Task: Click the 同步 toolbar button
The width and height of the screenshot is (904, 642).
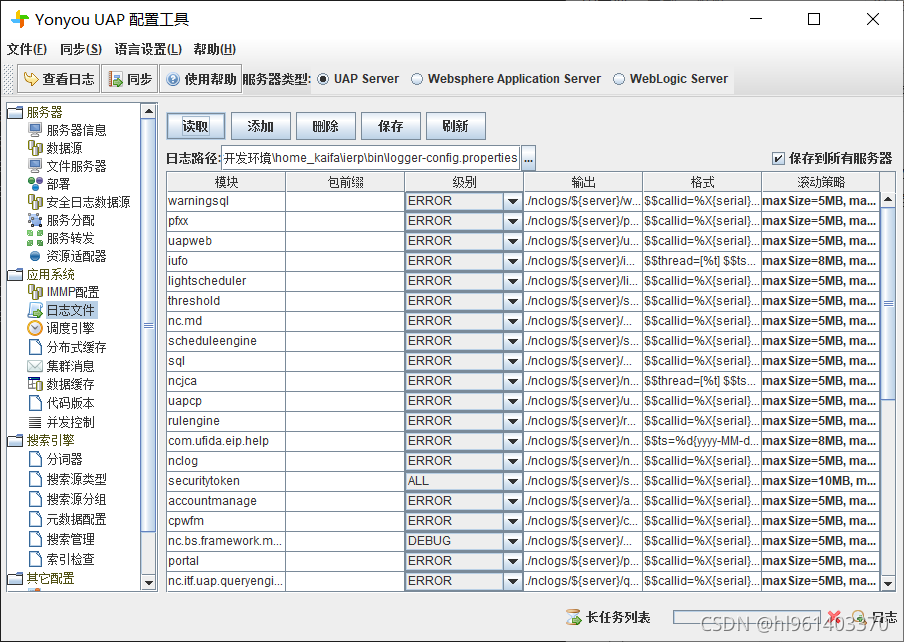Action: click(130, 79)
